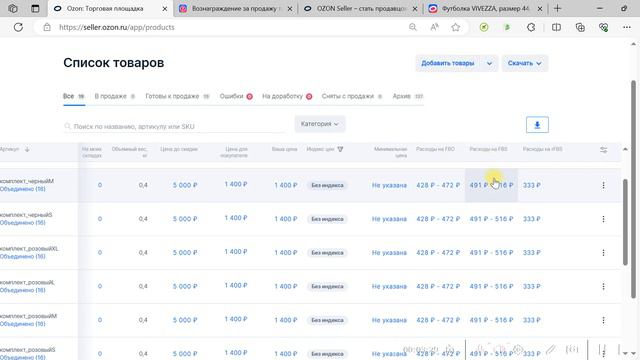640x360 pixels.
Task: Open split screen icon in toolbar
Action: tap(556, 27)
